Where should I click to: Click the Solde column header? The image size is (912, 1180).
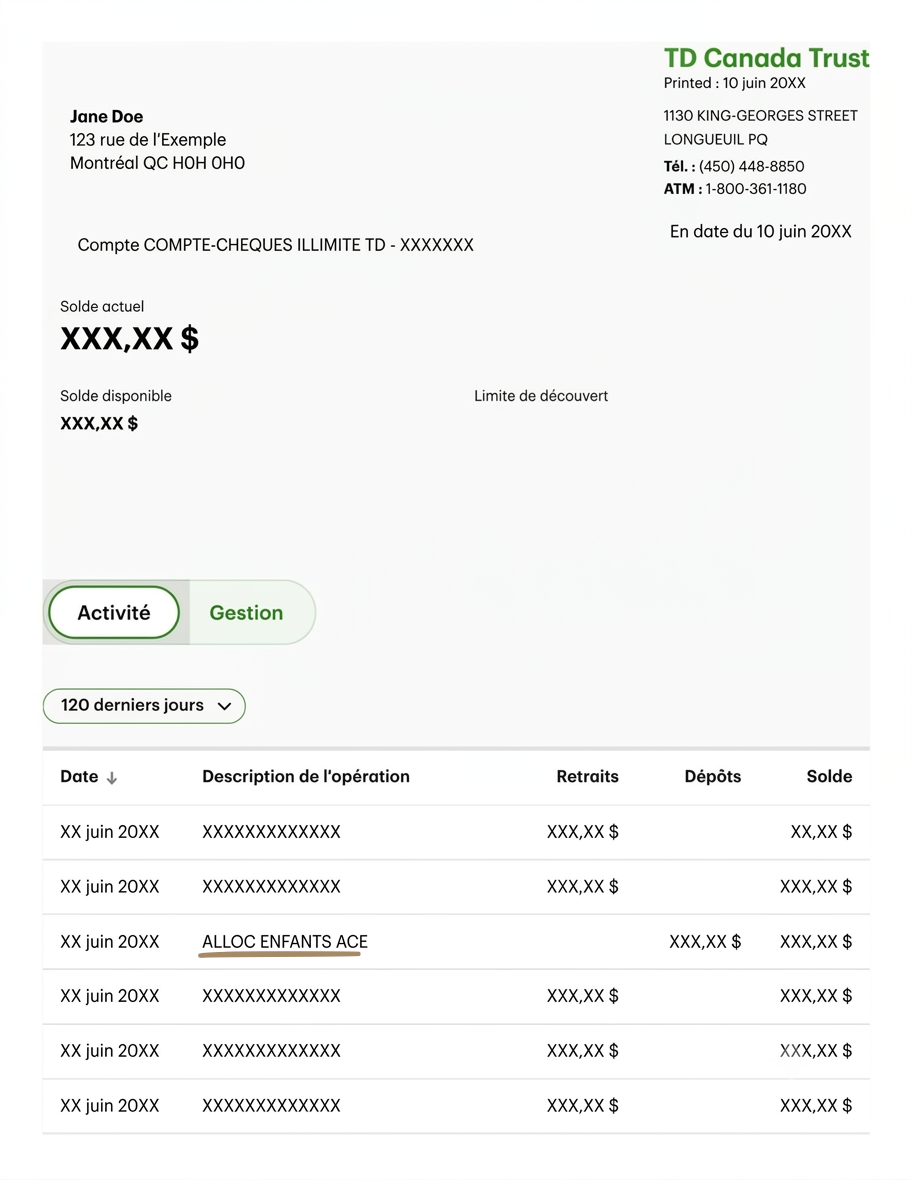pos(829,777)
